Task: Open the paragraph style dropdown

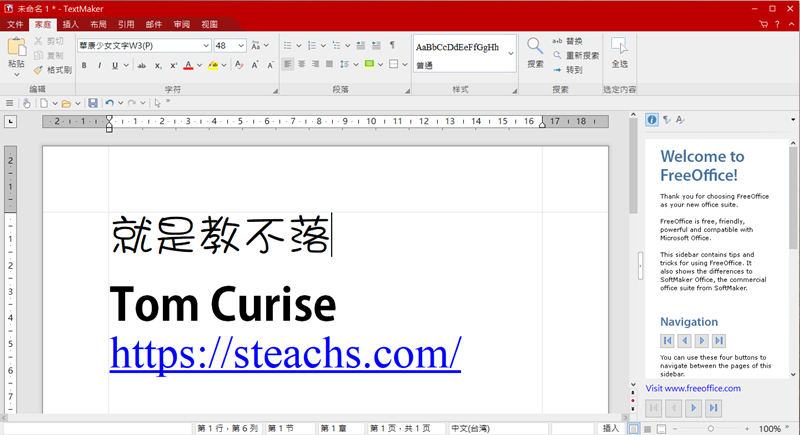Action: click(x=511, y=53)
